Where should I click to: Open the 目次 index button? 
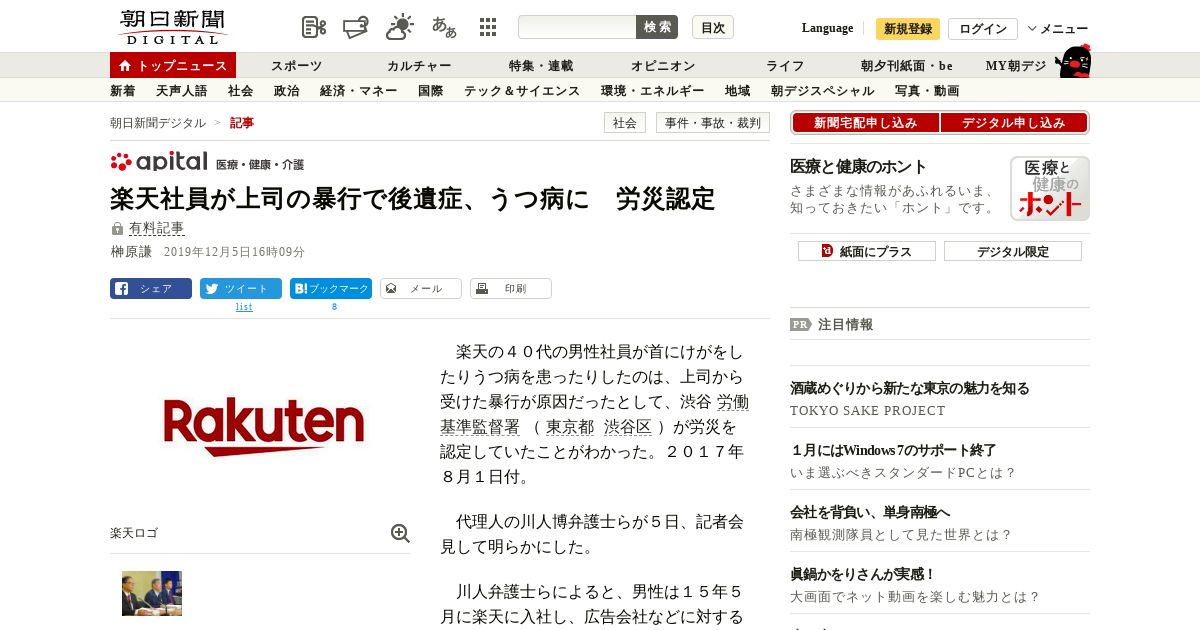click(713, 27)
